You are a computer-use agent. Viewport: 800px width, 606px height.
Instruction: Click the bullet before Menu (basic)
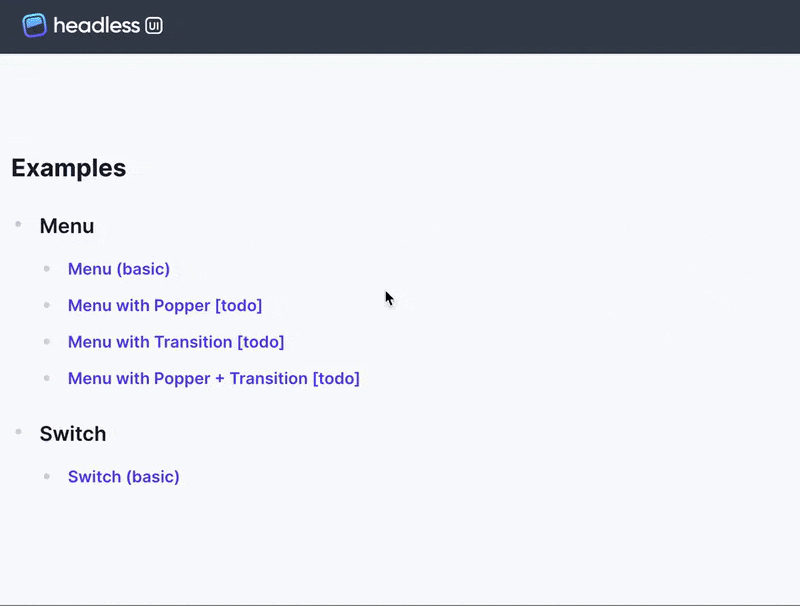point(46,268)
